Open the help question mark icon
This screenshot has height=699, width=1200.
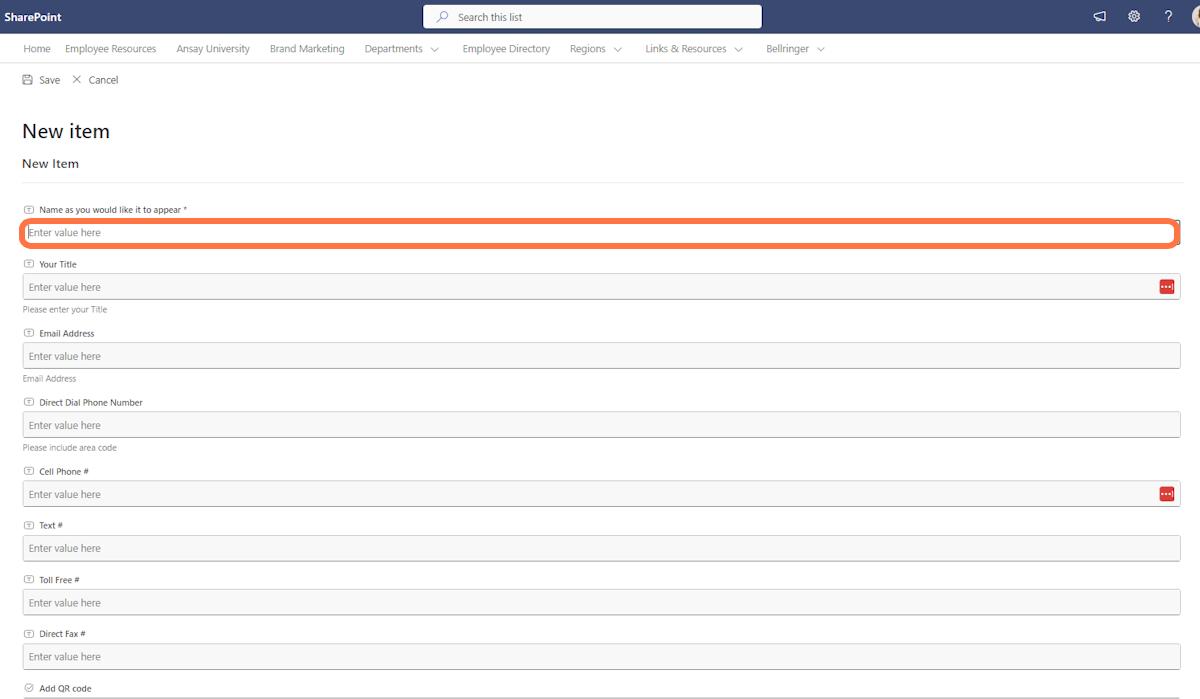[x=1168, y=17]
